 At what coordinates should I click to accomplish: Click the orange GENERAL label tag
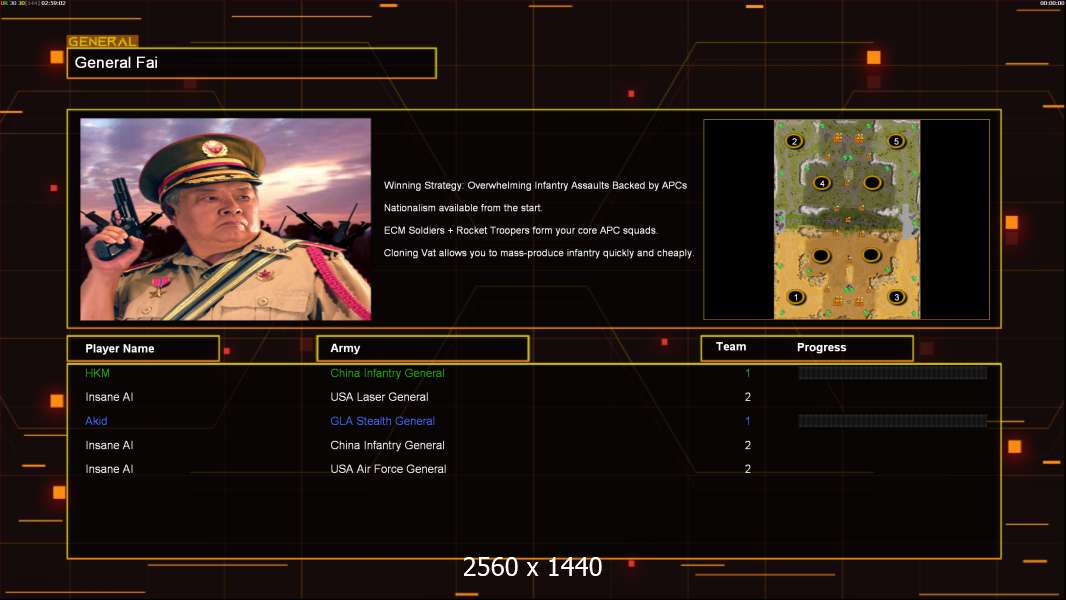pos(103,41)
